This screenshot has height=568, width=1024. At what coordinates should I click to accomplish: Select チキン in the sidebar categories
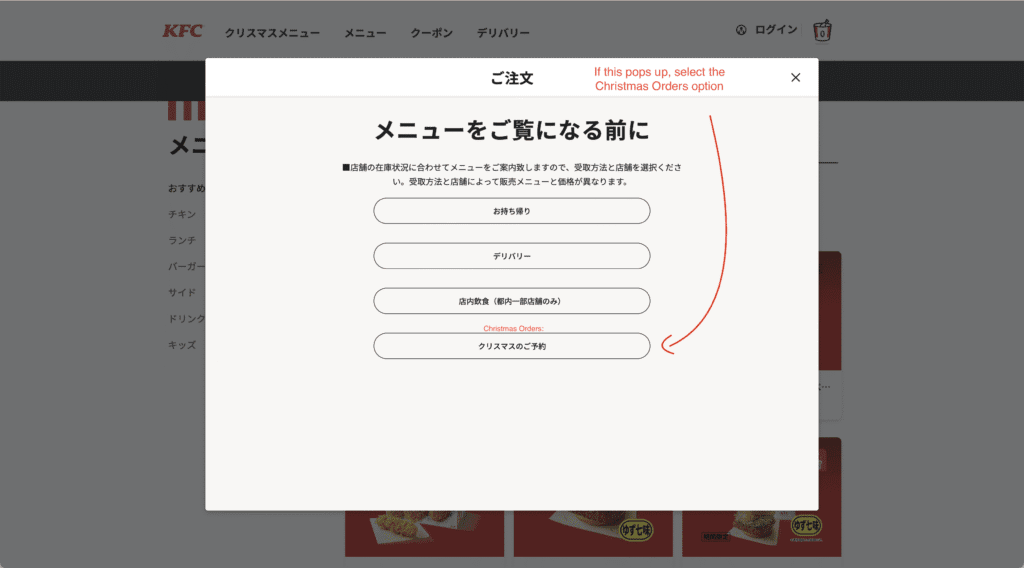(x=182, y=214)
